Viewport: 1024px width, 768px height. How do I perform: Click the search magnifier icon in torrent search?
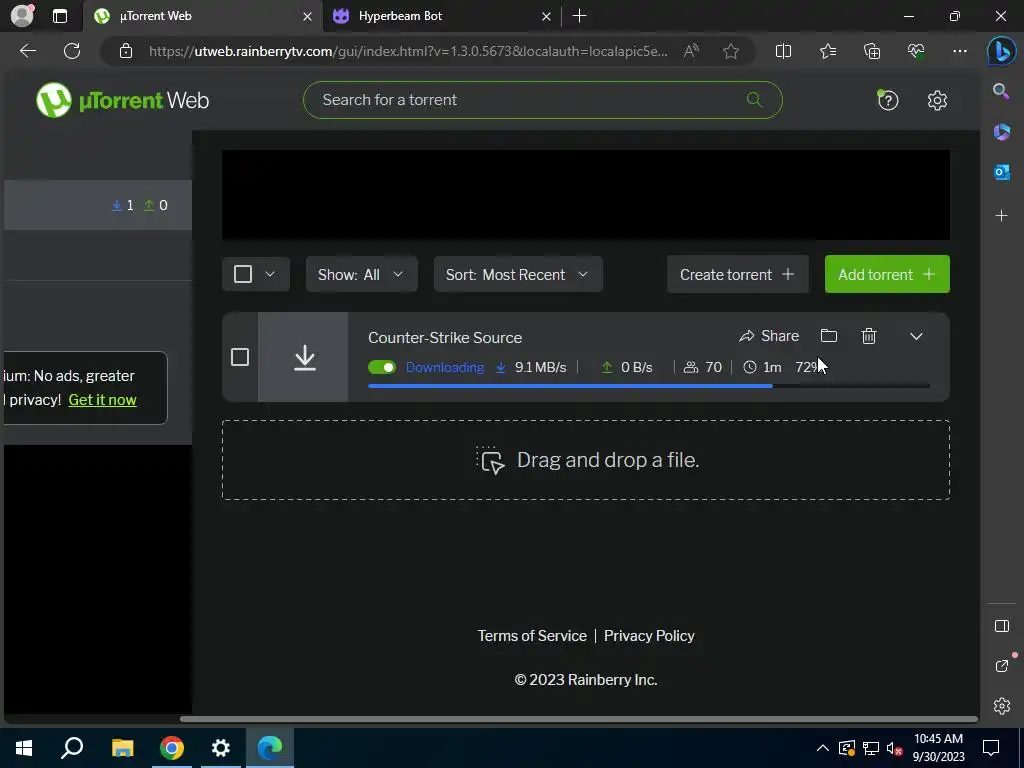754,100
